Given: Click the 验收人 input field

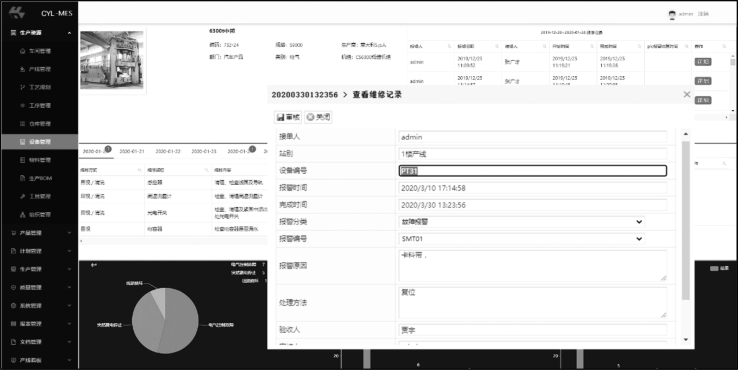Looking at the screenshot, I should click(x=533, y=330).
